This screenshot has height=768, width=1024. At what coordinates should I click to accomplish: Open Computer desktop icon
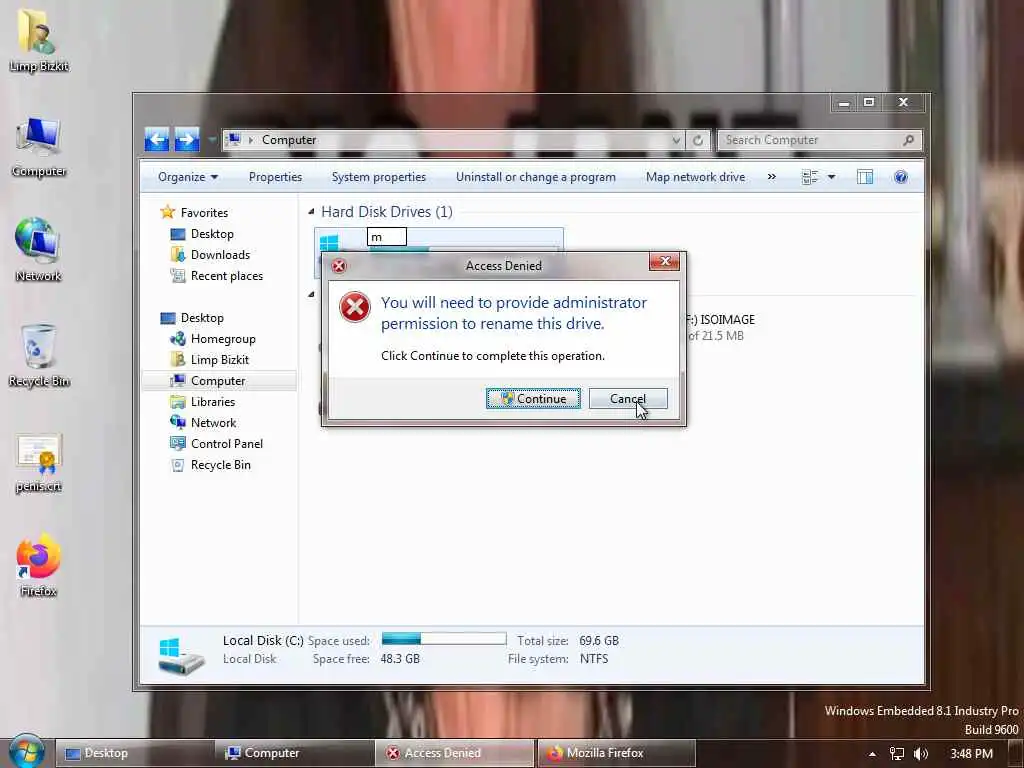39,147
